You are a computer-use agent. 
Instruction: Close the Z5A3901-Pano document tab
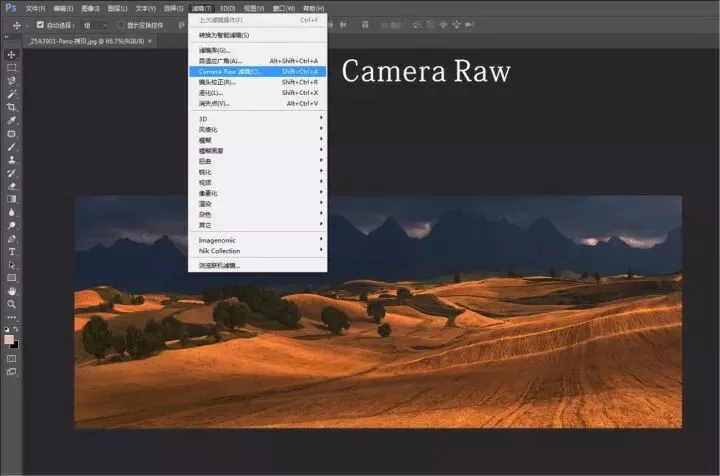point(150,41)
